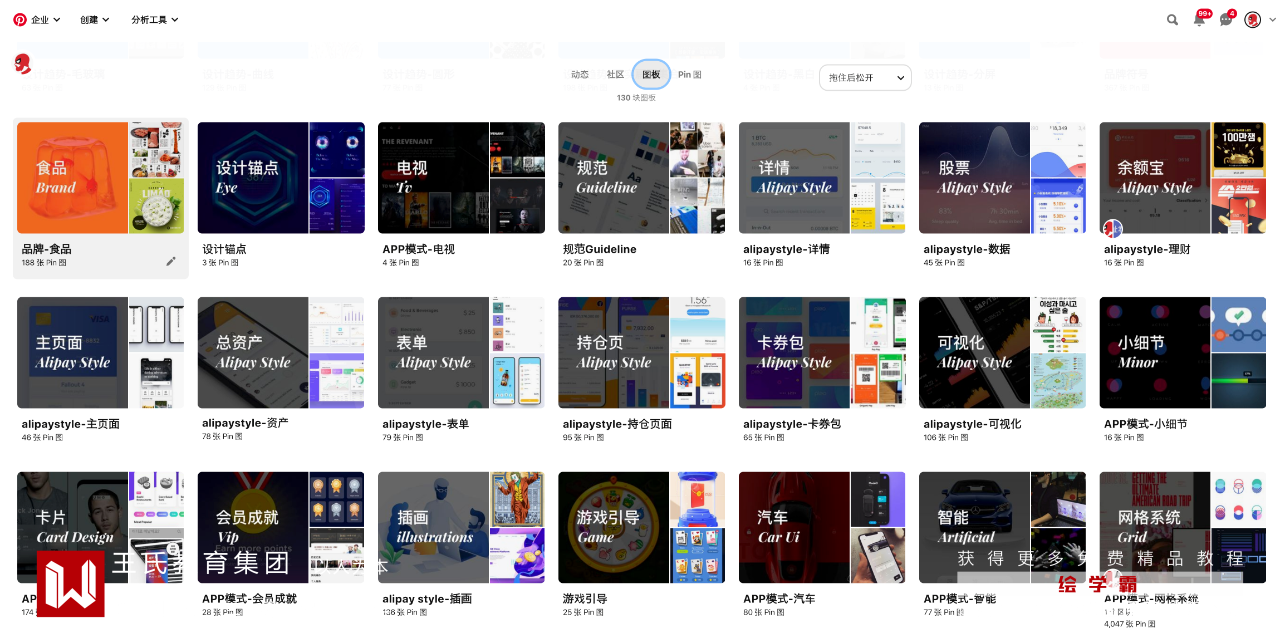Image resolution: width=1280 pixels, height=643 pixels.
Task: Click the Pinterest logo icon
Action: 20,19
